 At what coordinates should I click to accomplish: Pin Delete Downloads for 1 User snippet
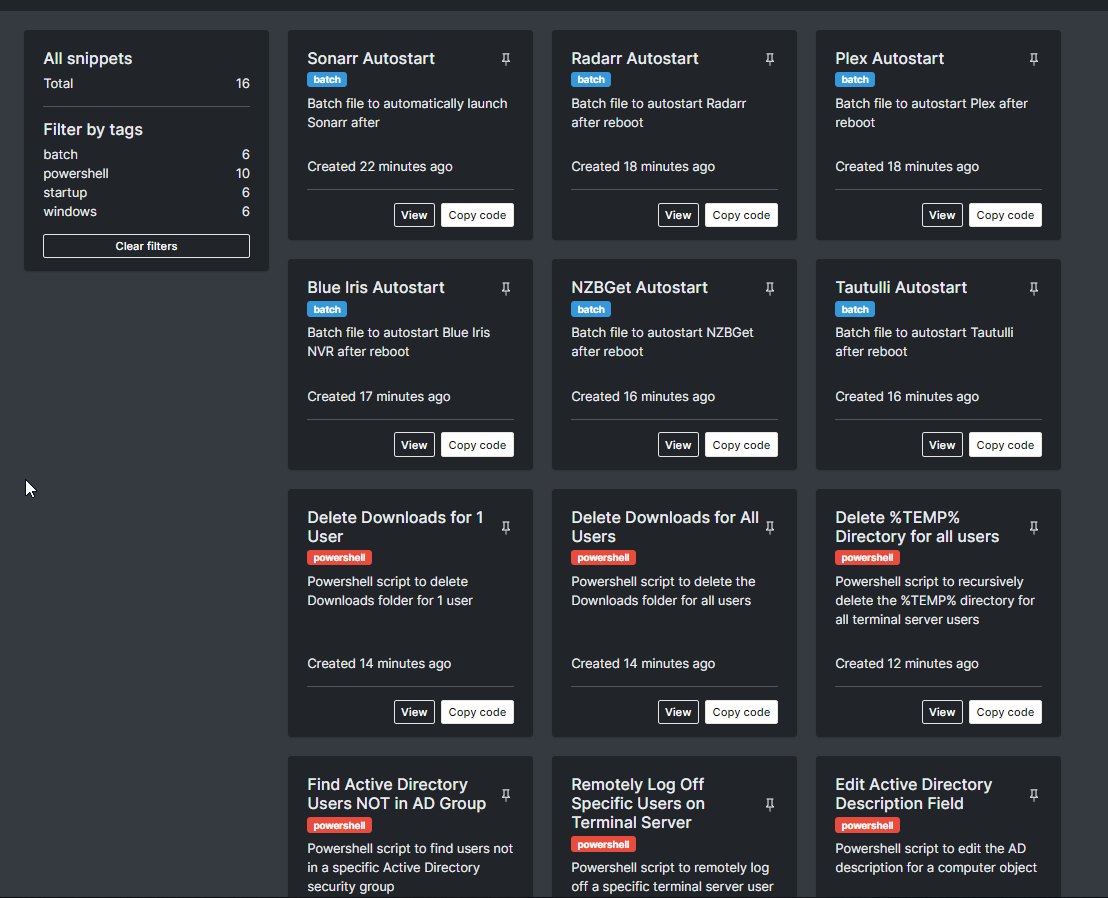pos(506,527)
